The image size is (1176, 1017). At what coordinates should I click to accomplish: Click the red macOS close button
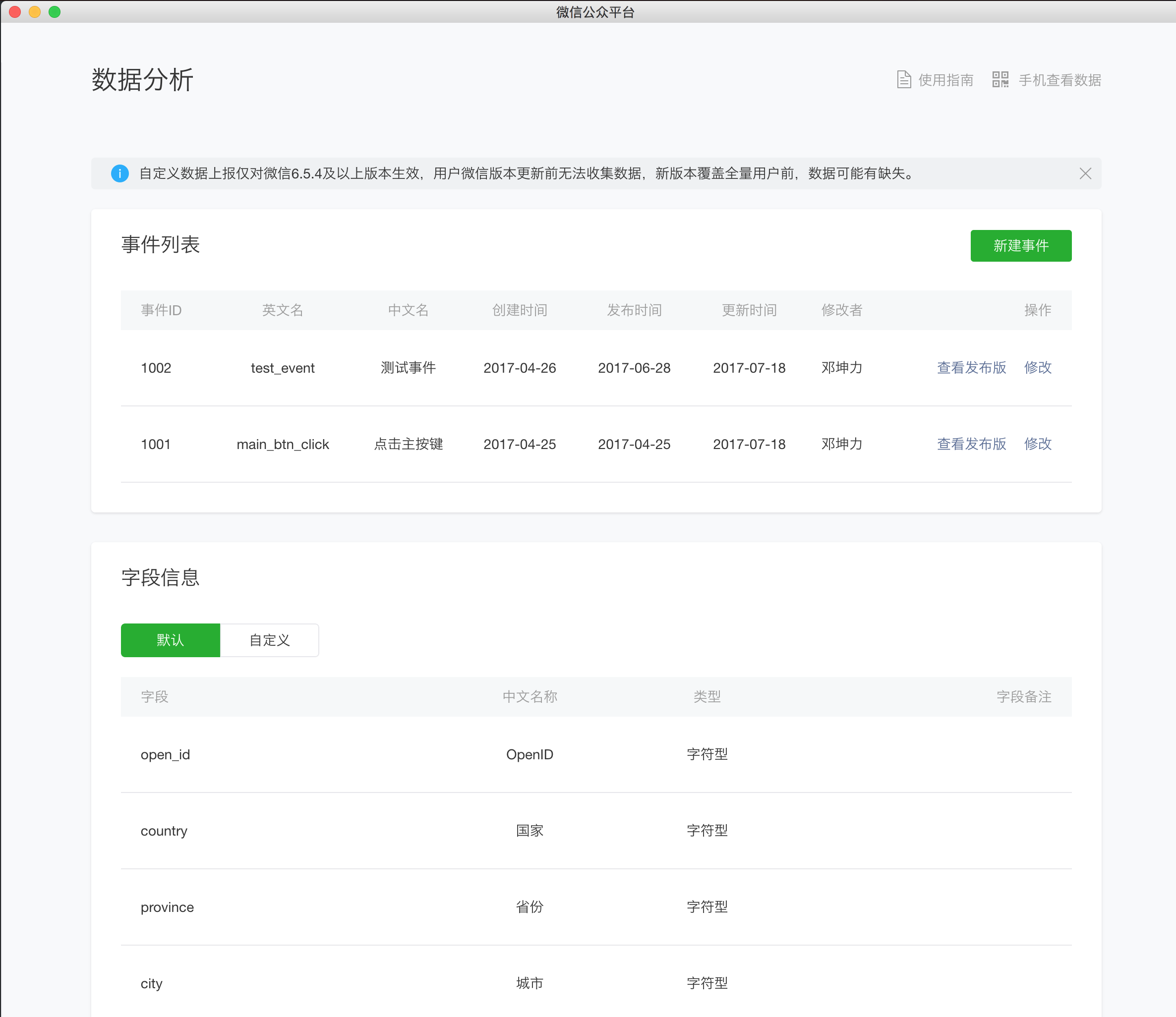(15, 12)
